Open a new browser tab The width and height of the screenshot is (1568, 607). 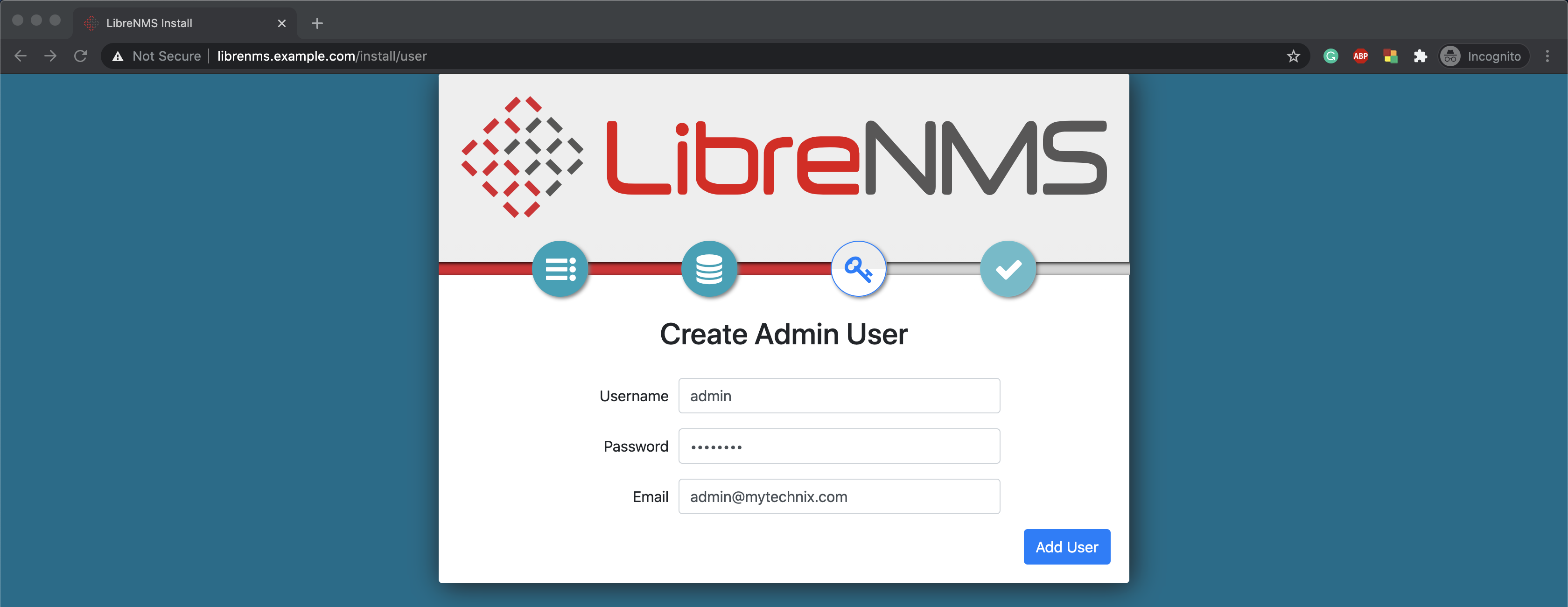pyautogui.click(x=317, y=23)
